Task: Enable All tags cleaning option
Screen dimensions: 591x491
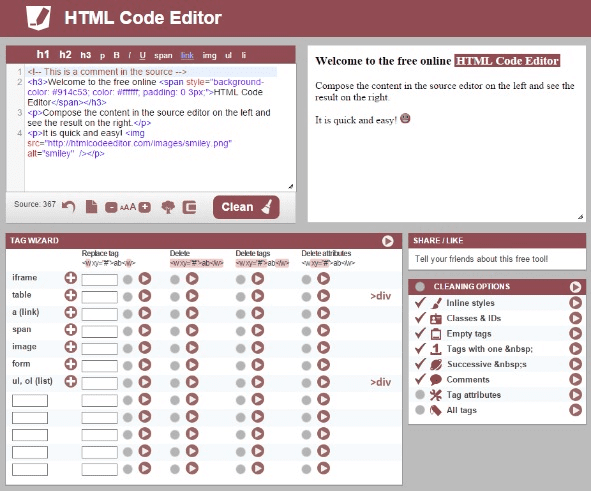Action: [420, 410]
